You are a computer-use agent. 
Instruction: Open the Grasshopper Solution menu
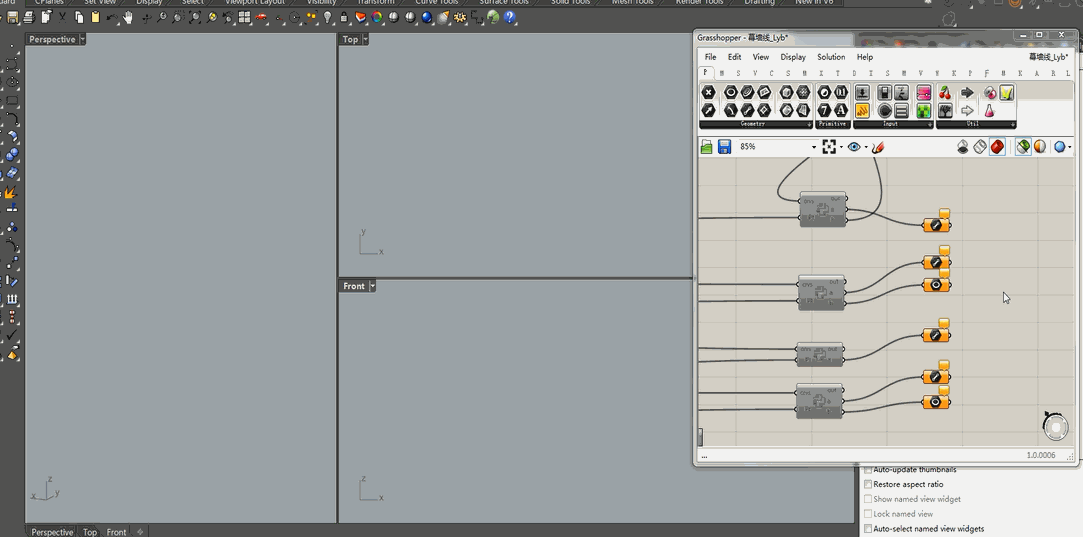[x=831, y=57]
